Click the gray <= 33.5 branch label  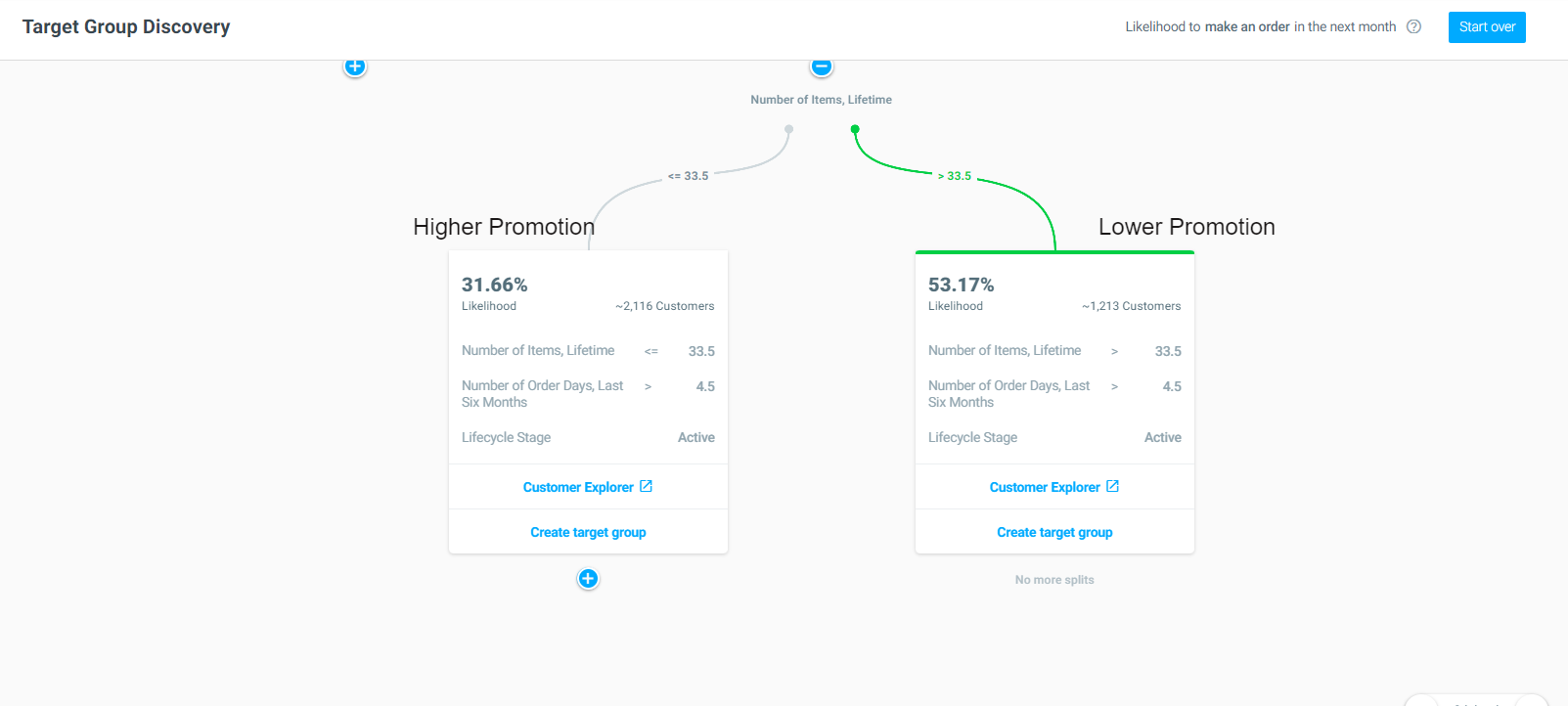689,176
